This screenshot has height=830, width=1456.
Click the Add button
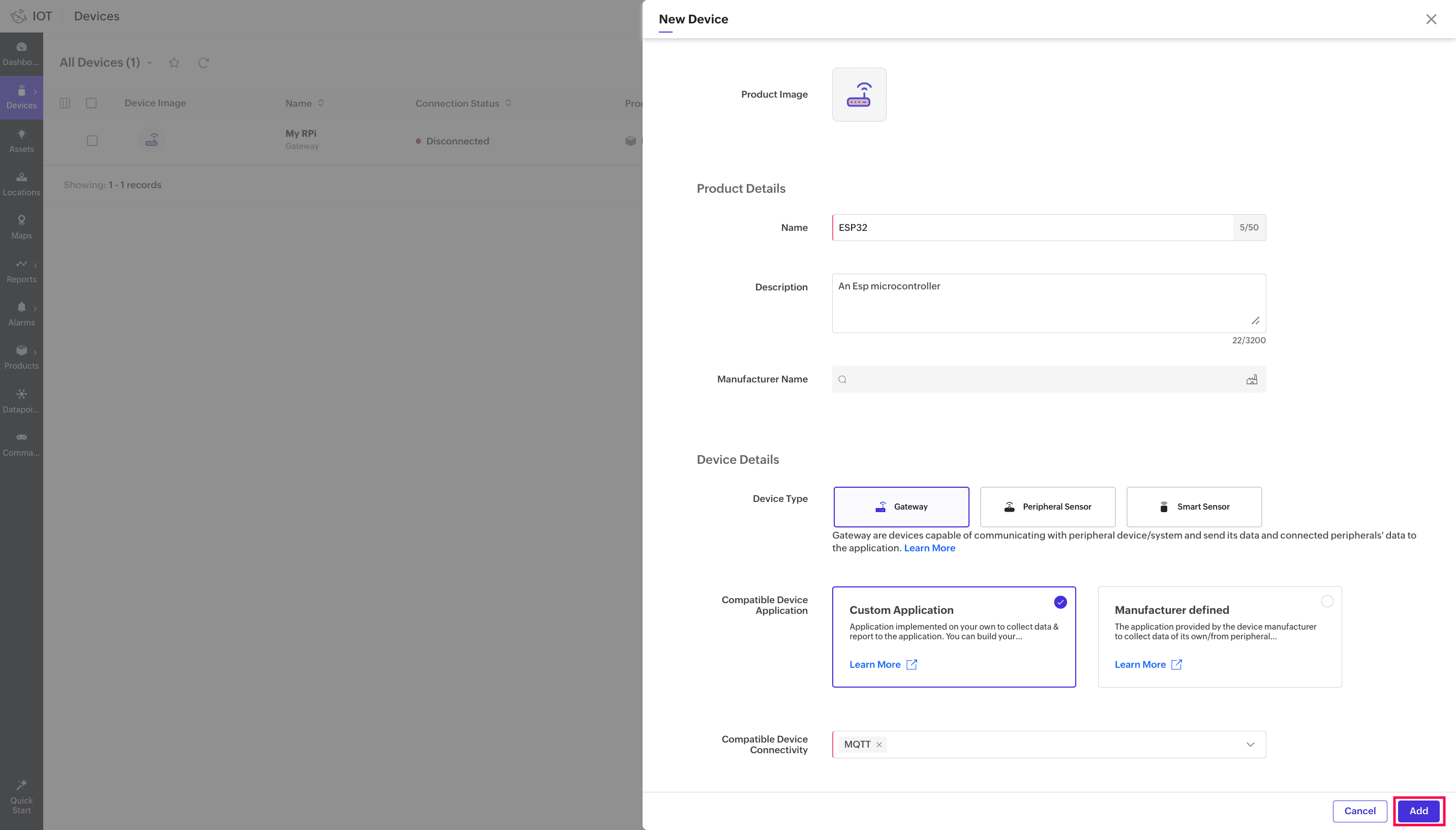coord(1418,811)
